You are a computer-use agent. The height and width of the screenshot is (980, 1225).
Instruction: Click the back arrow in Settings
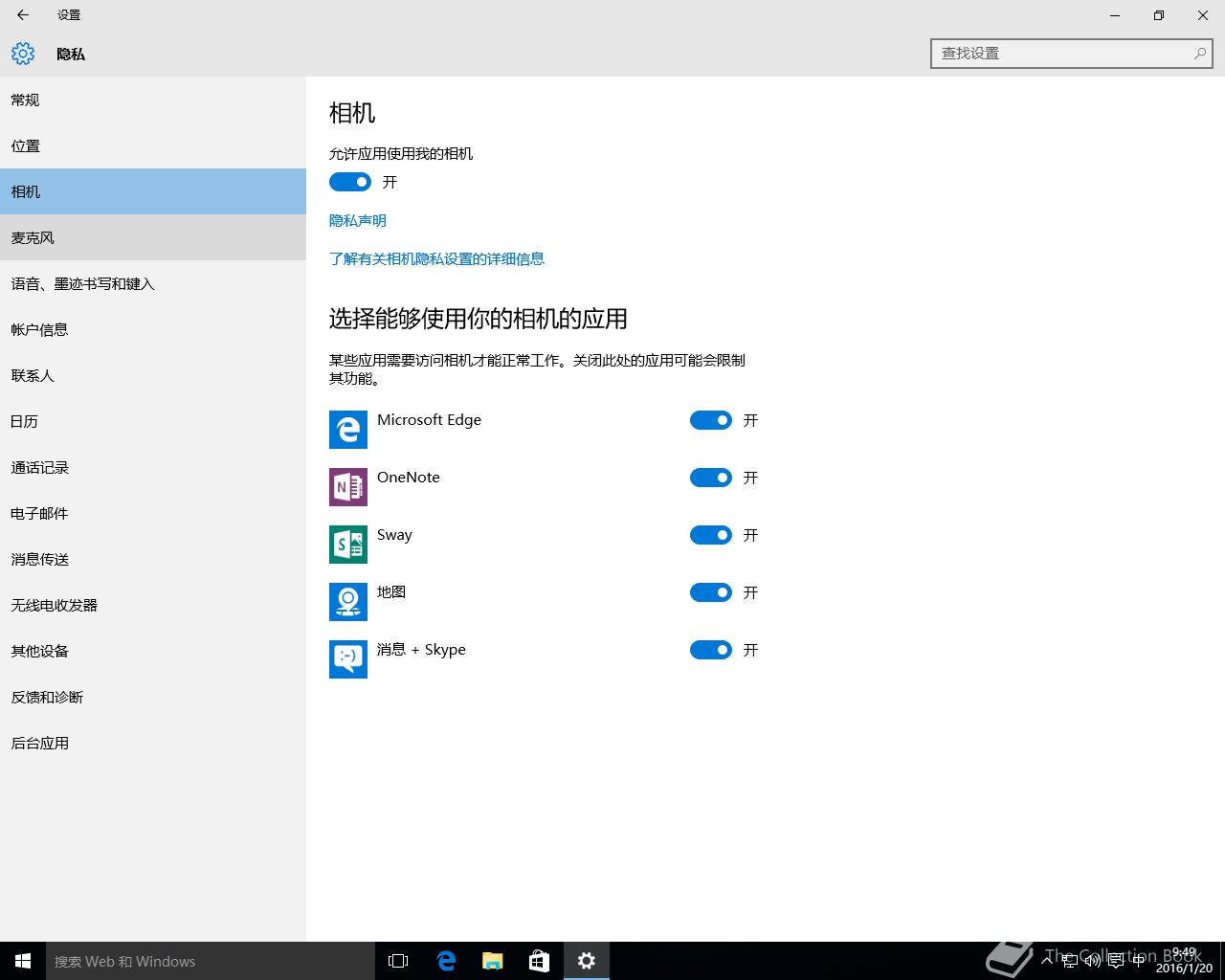coord(23,15)
